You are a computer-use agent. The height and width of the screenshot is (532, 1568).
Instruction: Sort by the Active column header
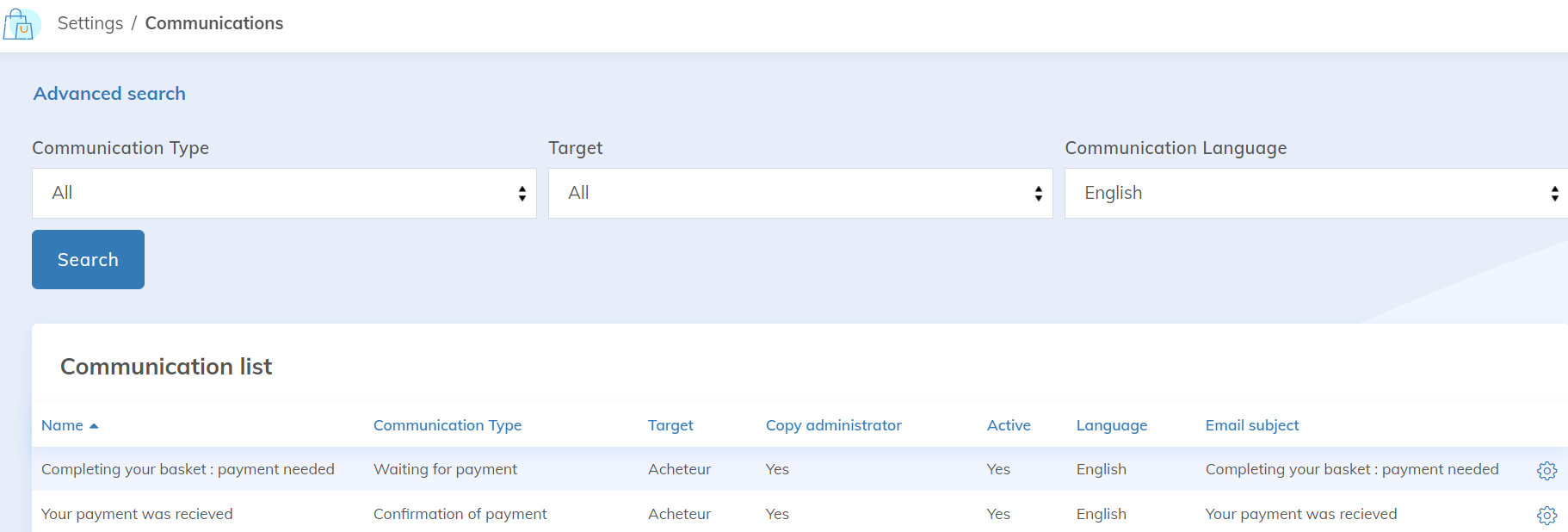point(1009,425)
